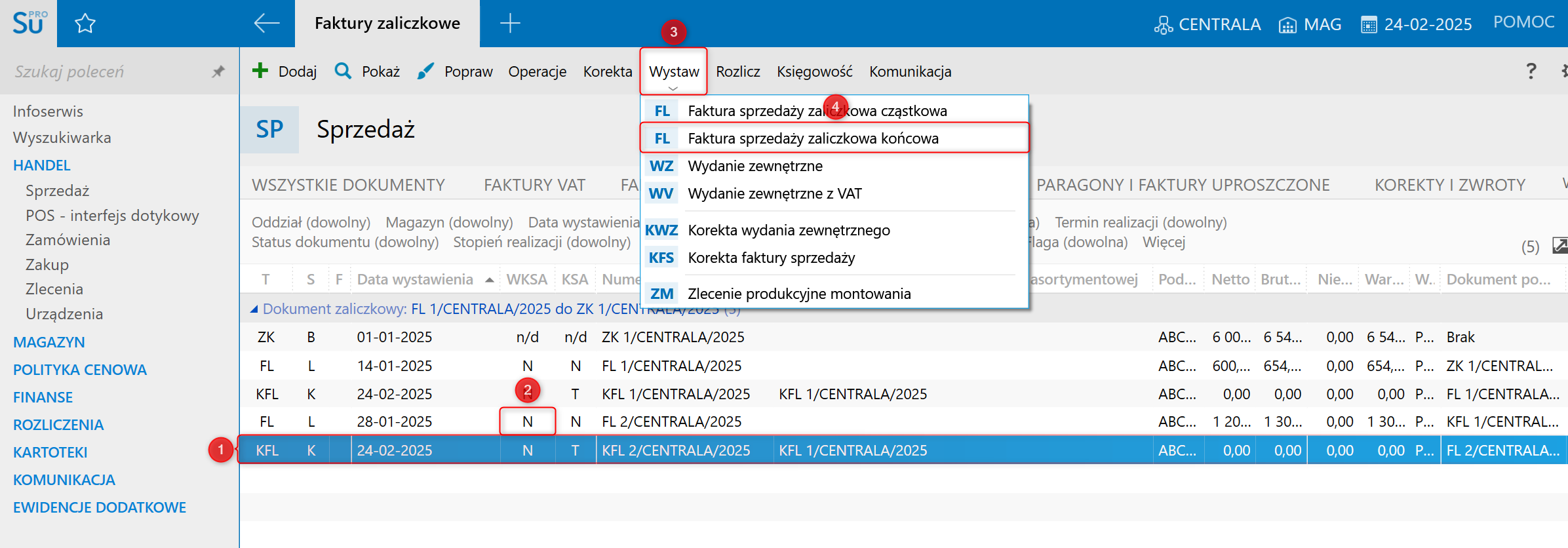Expand the ROZLICZENIA section
The width and height of the screenshot is (1568, 548).
click(58, 425)
